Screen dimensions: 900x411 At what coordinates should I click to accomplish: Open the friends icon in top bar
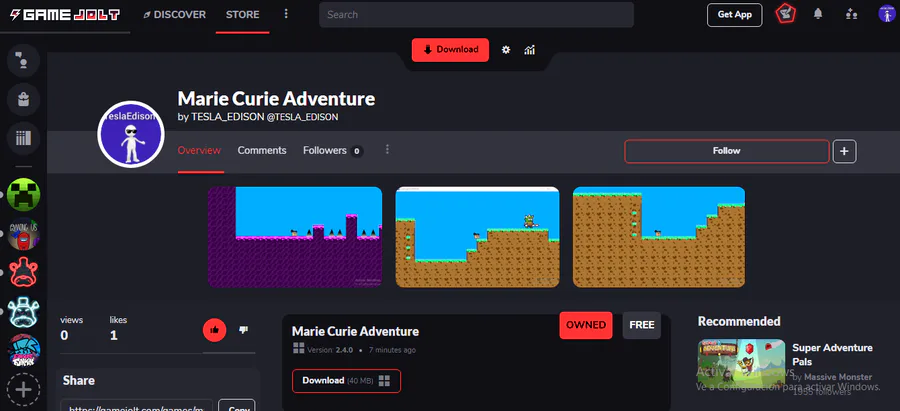852,14
